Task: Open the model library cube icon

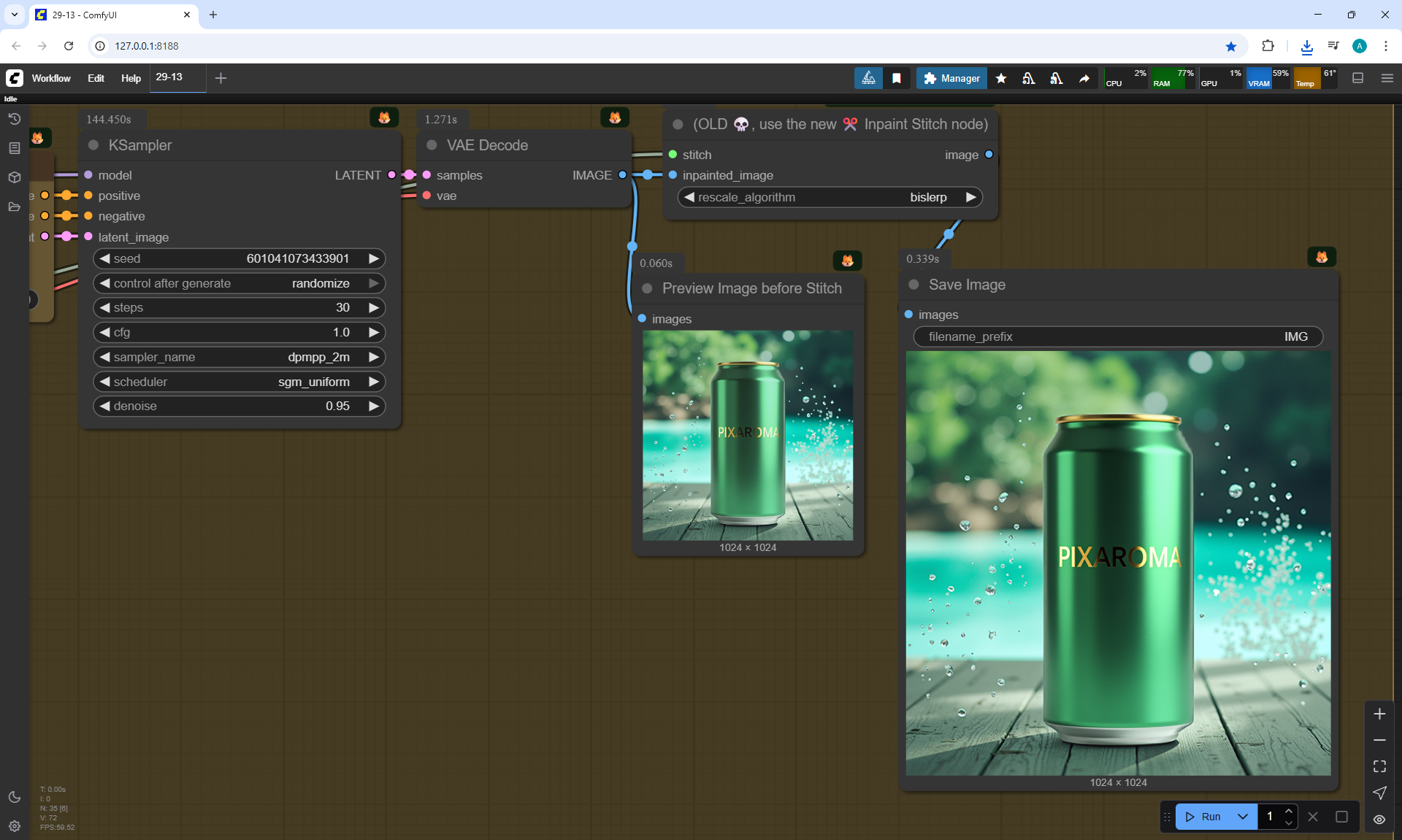Action: (14, 177)
